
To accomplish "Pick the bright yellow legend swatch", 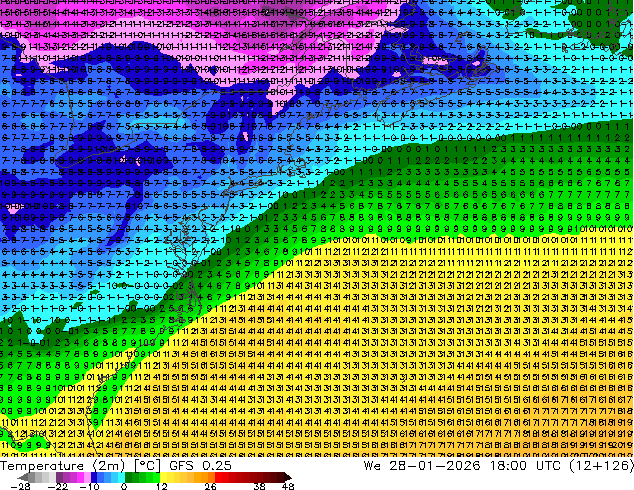I will coord(163,477).
